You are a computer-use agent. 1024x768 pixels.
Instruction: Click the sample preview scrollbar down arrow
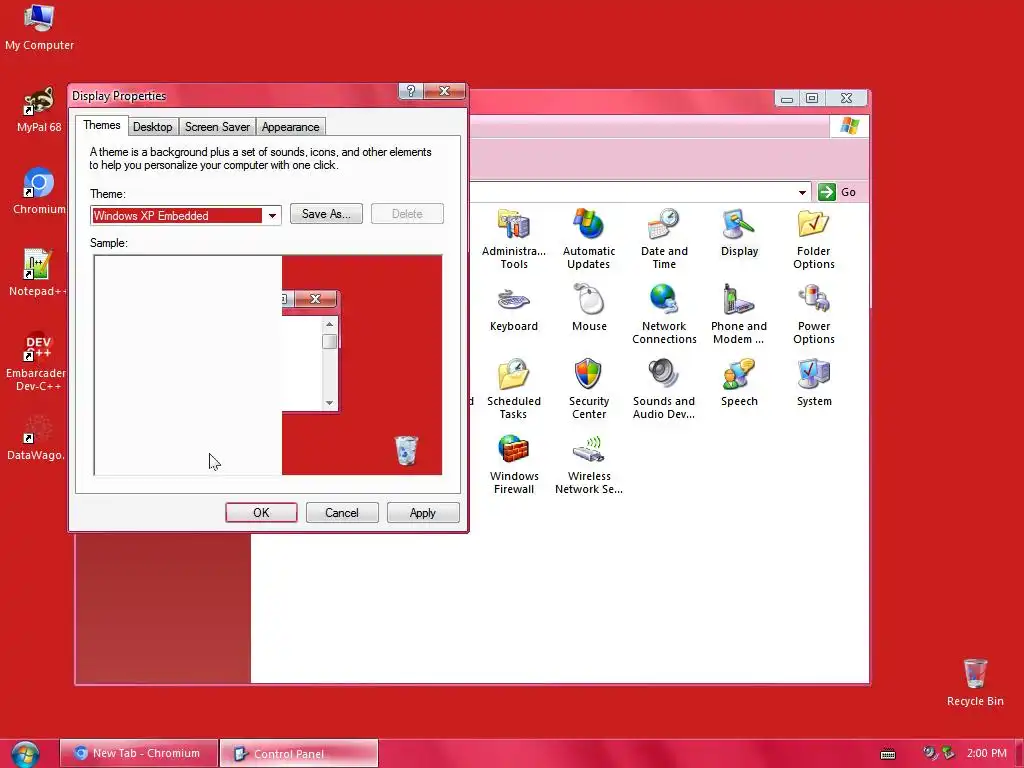click(329, 403)
